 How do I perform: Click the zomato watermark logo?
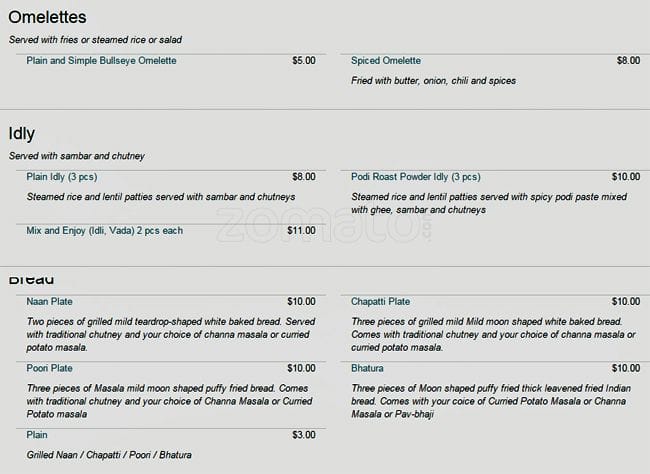pos(323,226)
